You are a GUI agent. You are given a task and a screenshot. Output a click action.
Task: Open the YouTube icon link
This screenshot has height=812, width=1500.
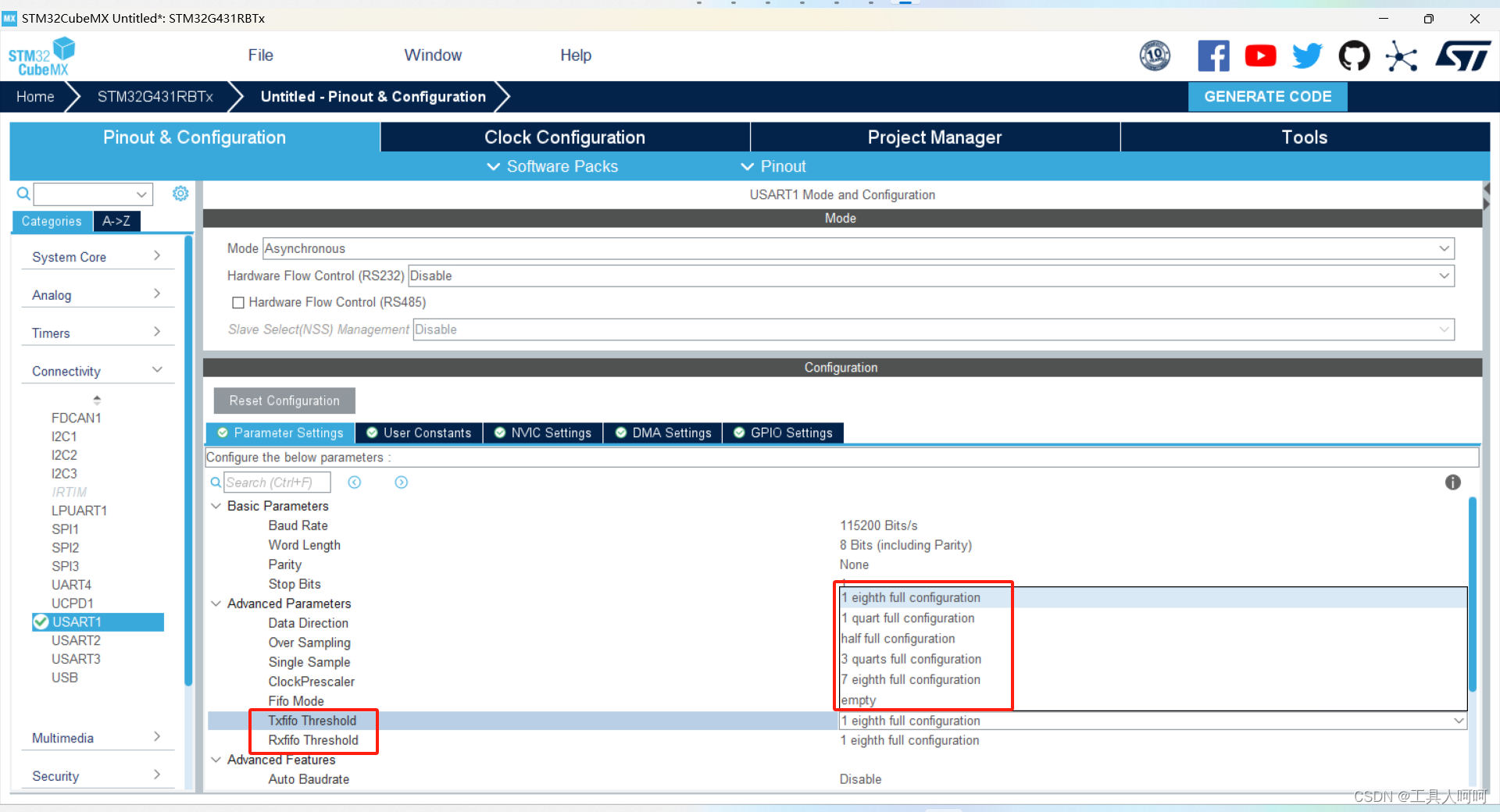tap(1260, 55)
